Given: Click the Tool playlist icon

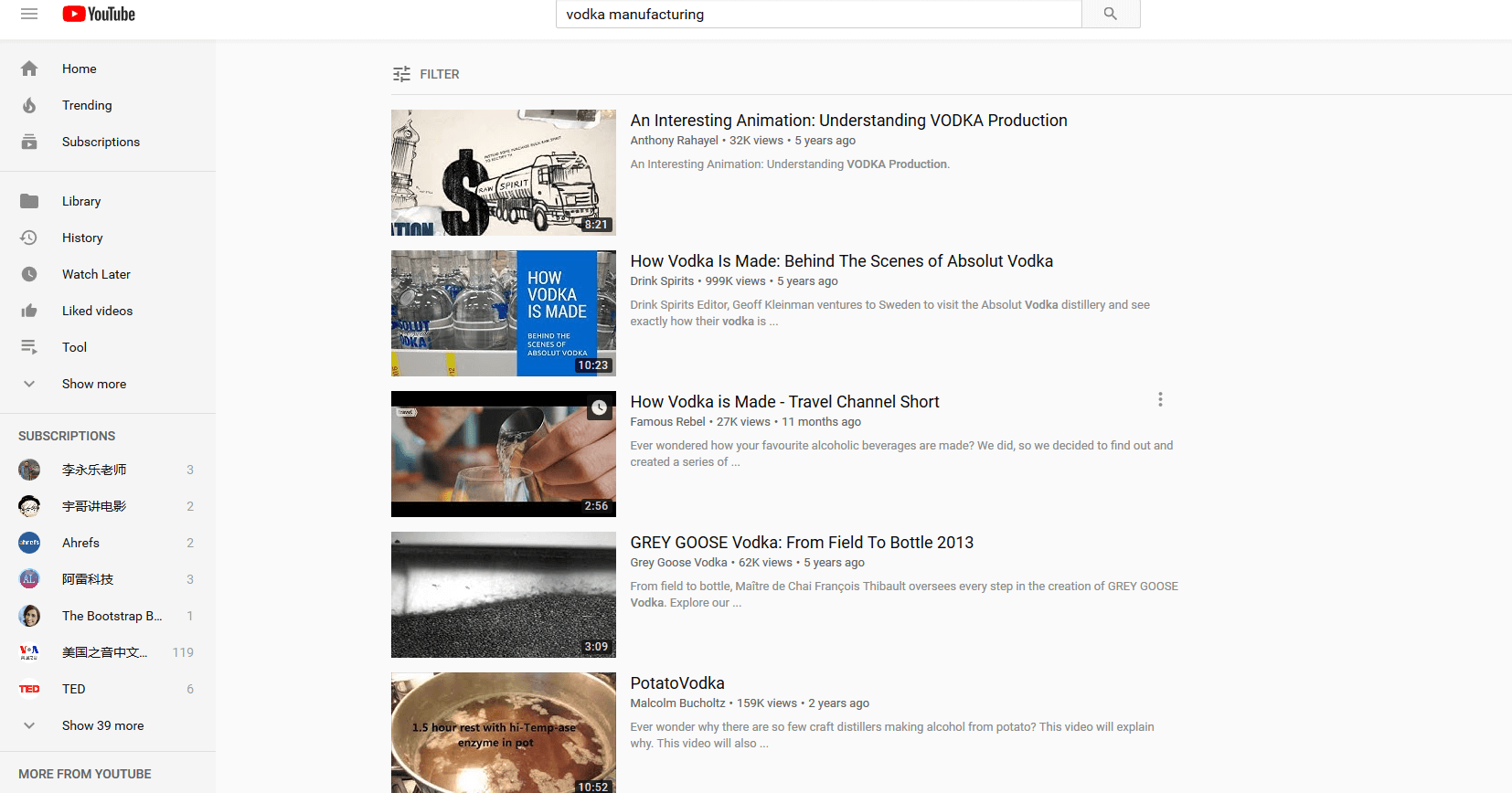Looking at the screenshot, I should tap(29, 347).
